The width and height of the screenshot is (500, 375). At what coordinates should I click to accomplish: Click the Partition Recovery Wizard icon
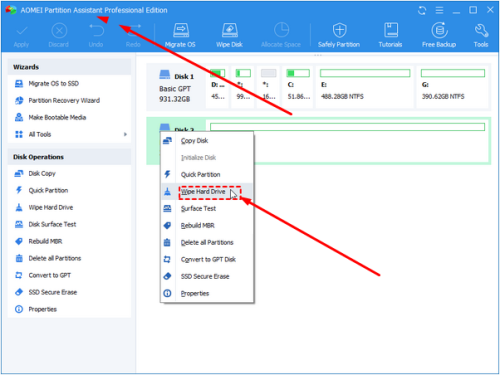[19, 100]
